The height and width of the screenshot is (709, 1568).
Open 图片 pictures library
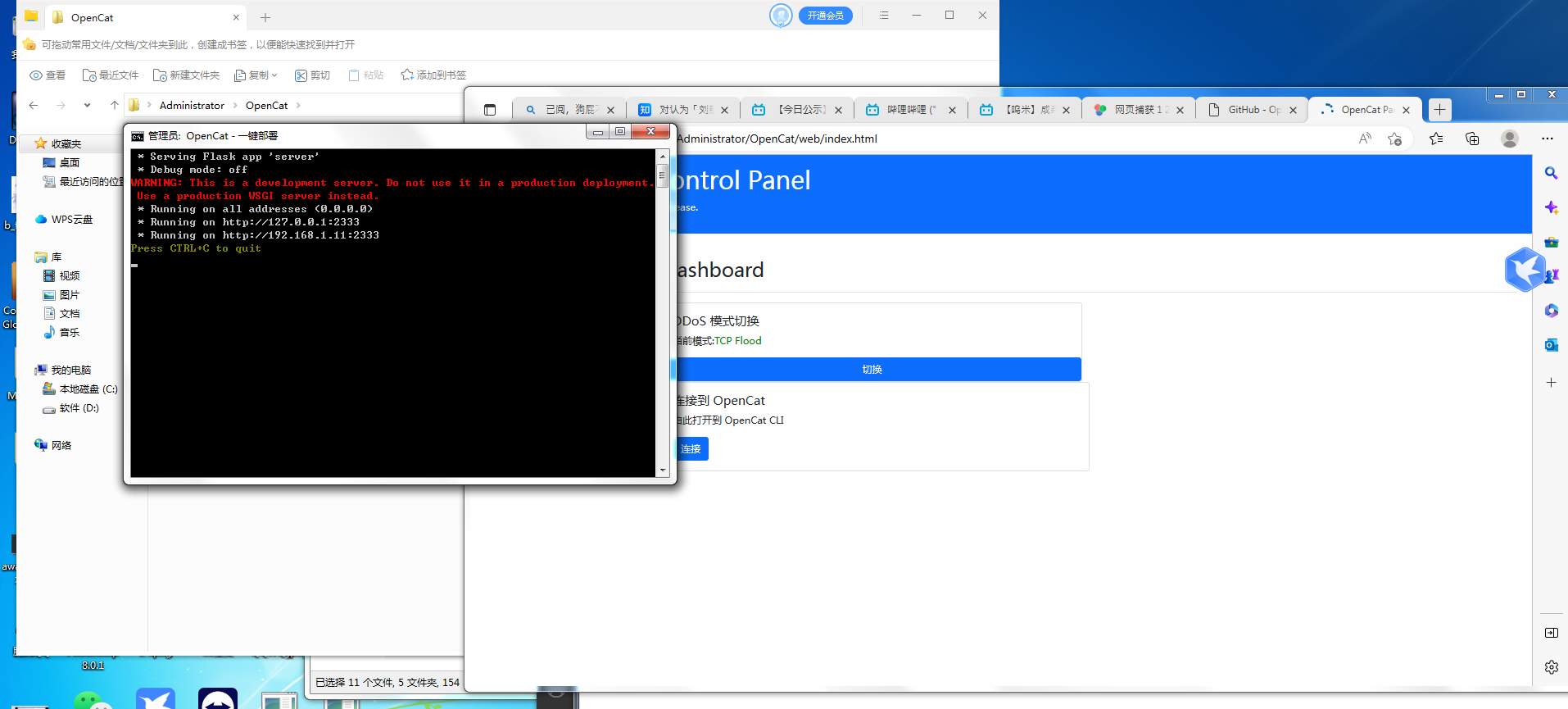69,294
